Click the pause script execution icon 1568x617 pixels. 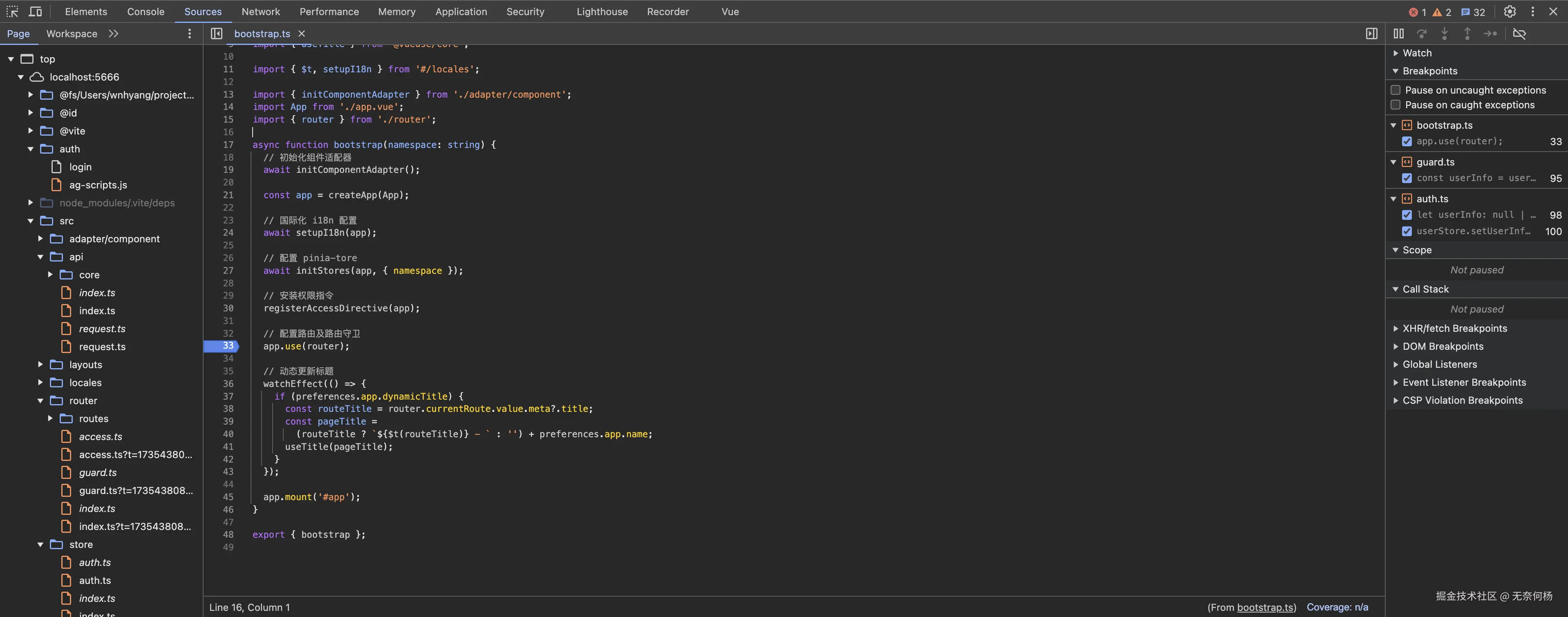click(x=1399, y=34)
